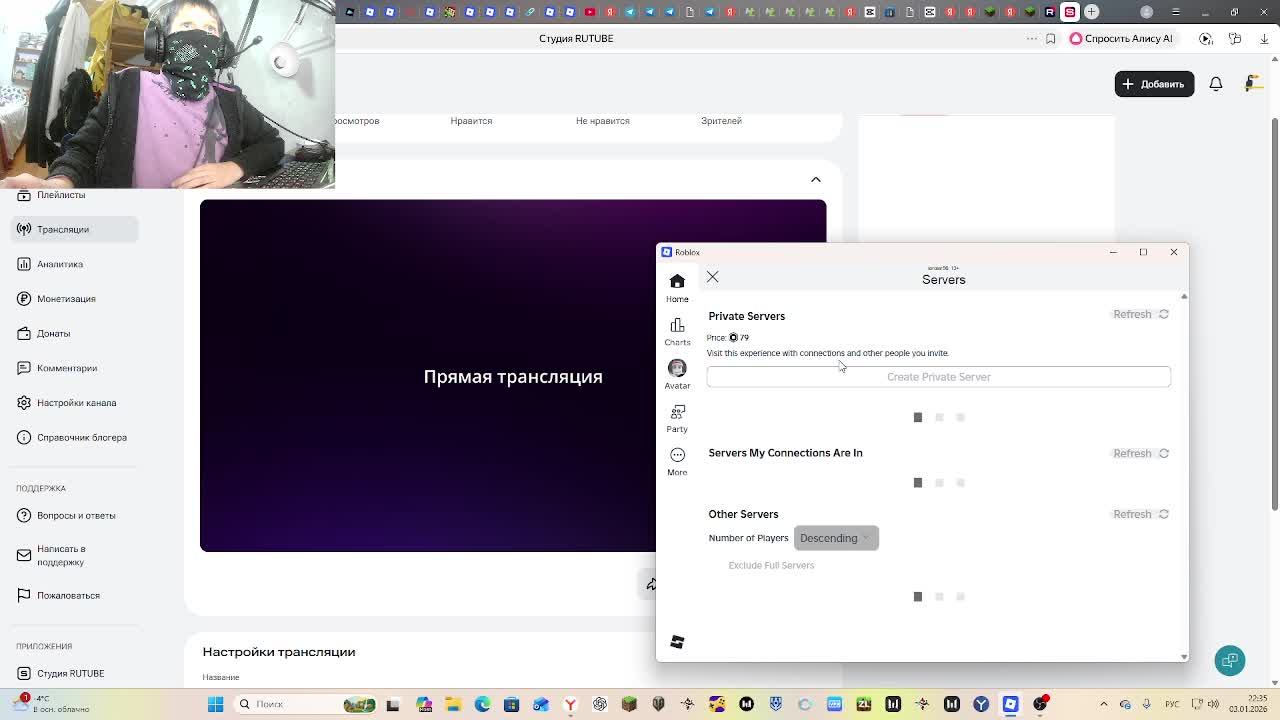Open Home in Roblox sidebar
The width and height of the screenshot is (1280, 720).
tap(677, 288)
